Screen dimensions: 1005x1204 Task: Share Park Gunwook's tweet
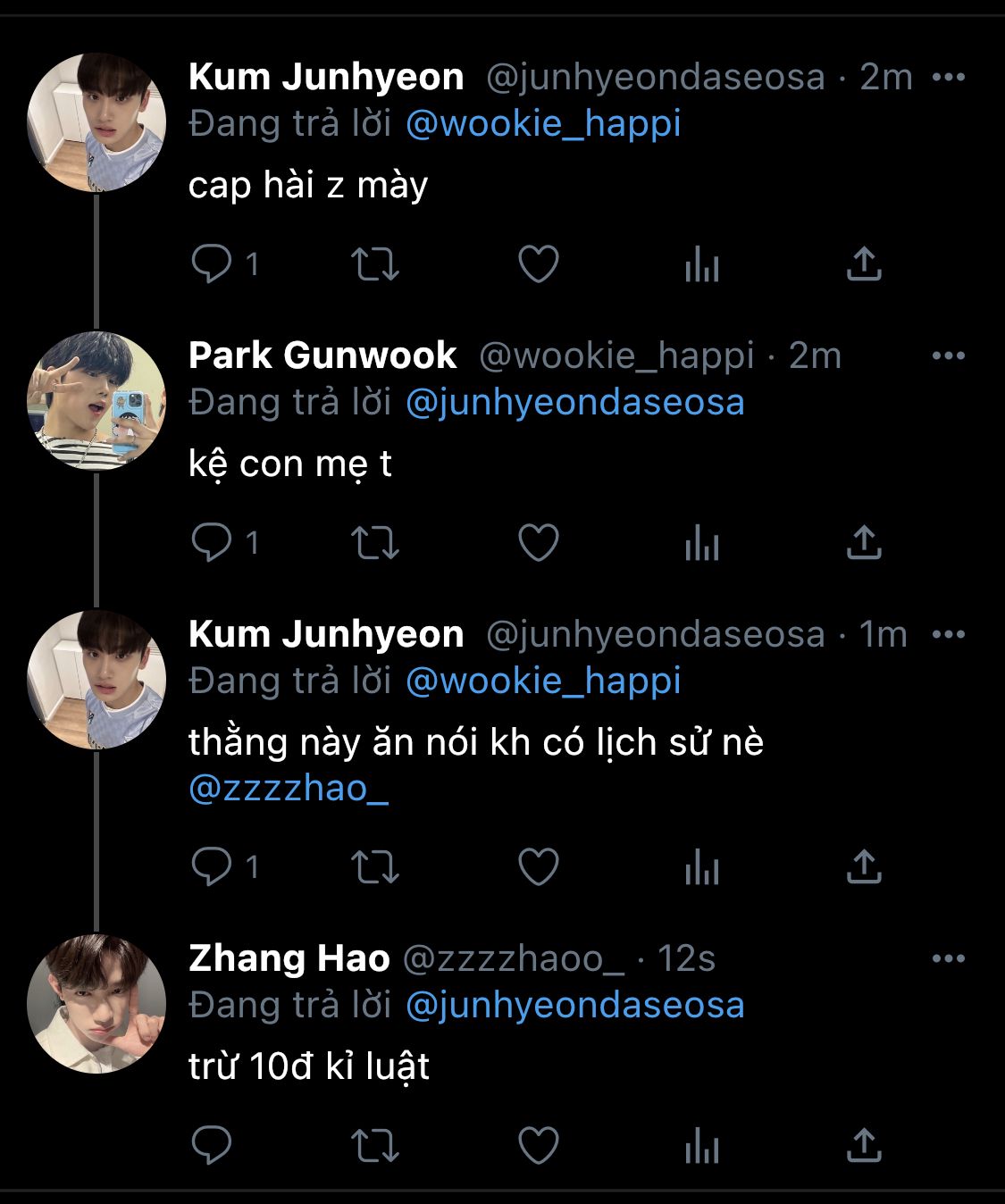[864, 543]
